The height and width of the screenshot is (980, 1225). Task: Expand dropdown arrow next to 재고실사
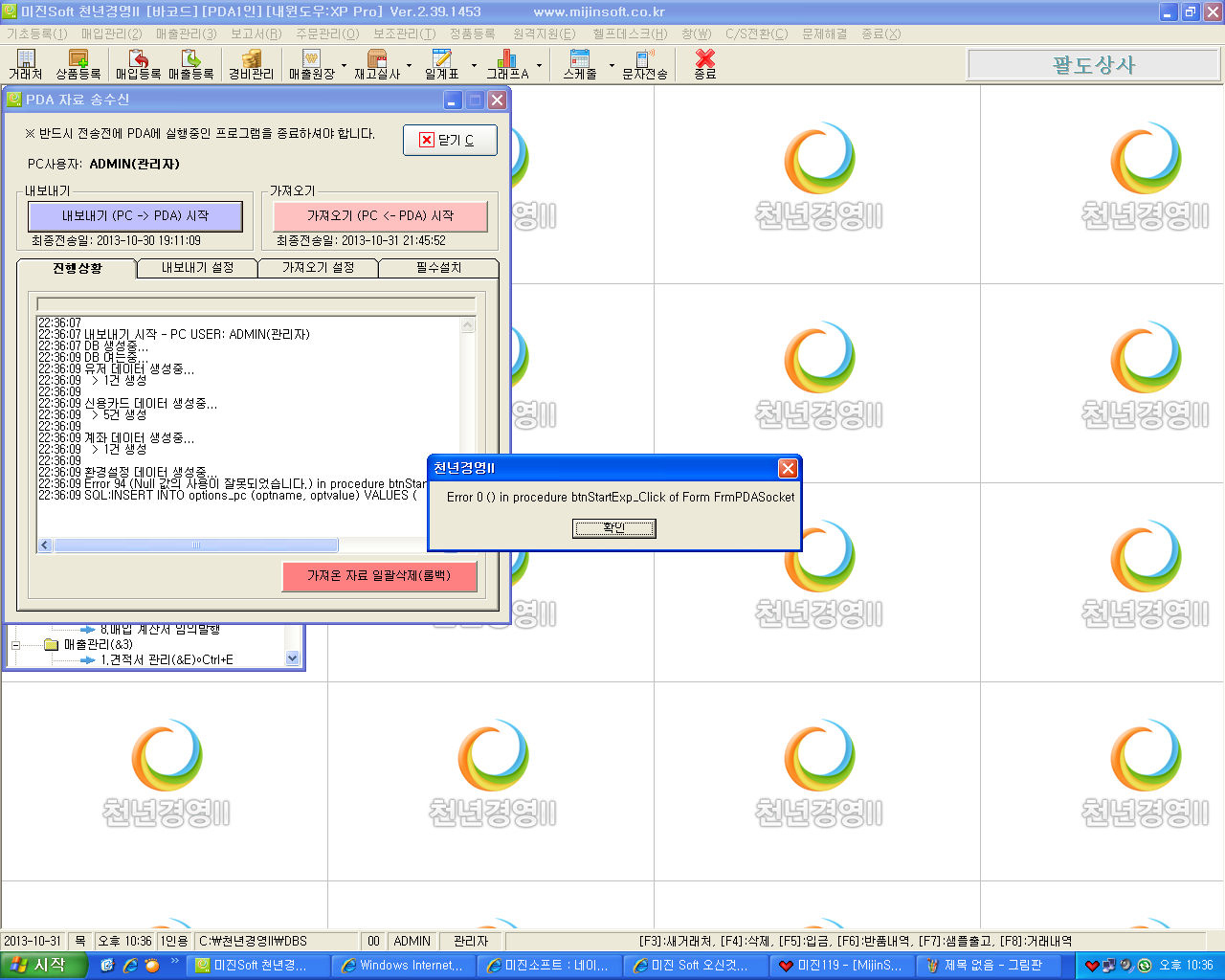[x=409, y=66]
